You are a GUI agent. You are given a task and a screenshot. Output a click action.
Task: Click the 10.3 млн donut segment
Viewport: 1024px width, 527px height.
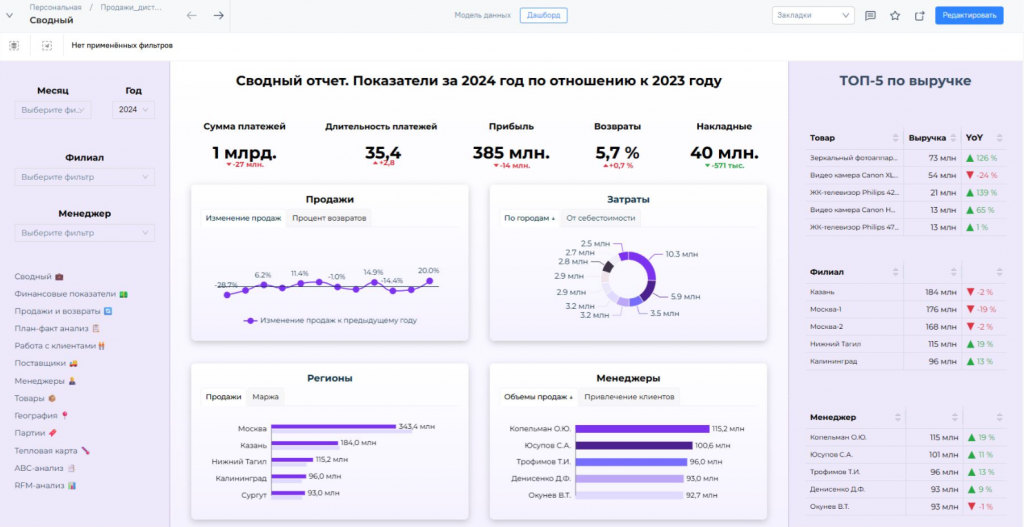pos(646,263)
